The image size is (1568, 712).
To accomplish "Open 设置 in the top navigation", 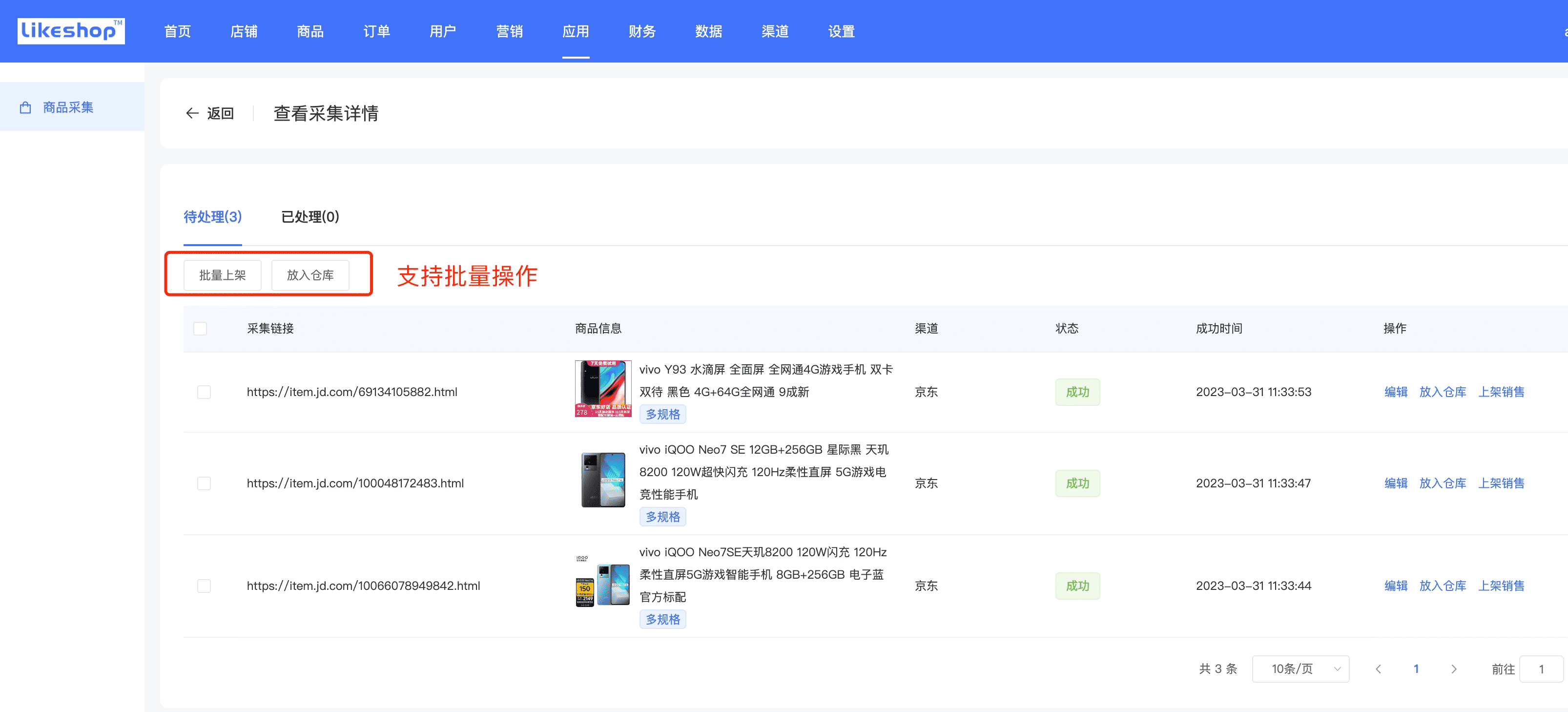I will (841, 31).
